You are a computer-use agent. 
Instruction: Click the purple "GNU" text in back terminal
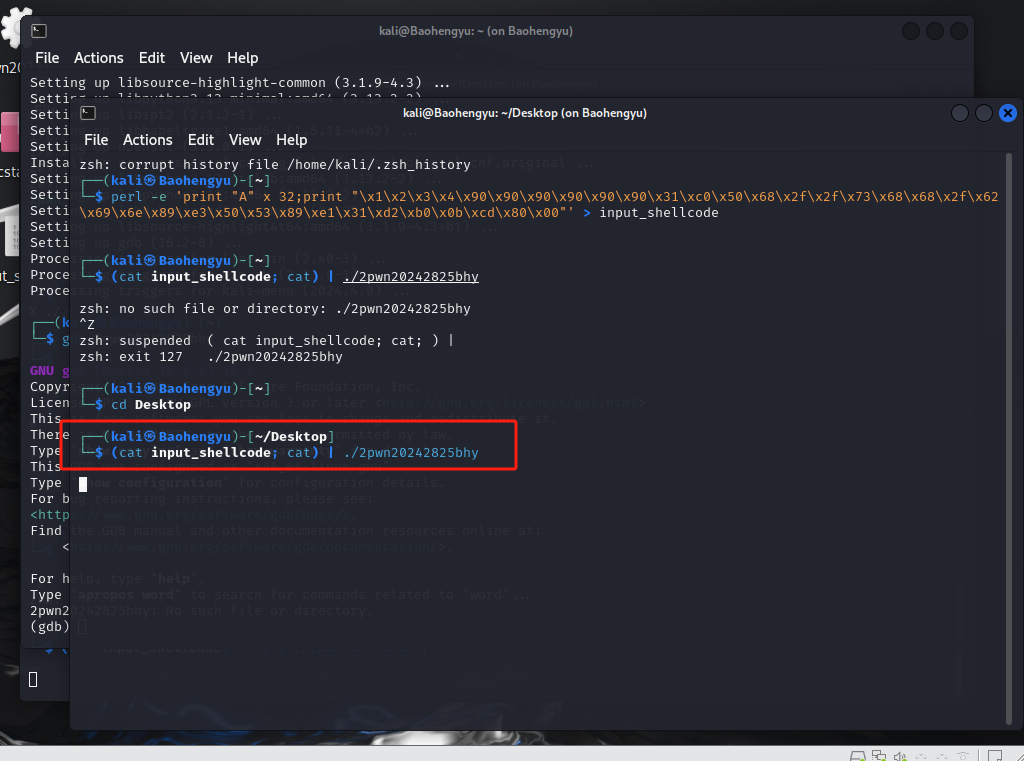pyautogui.click(x=42, y=371)
